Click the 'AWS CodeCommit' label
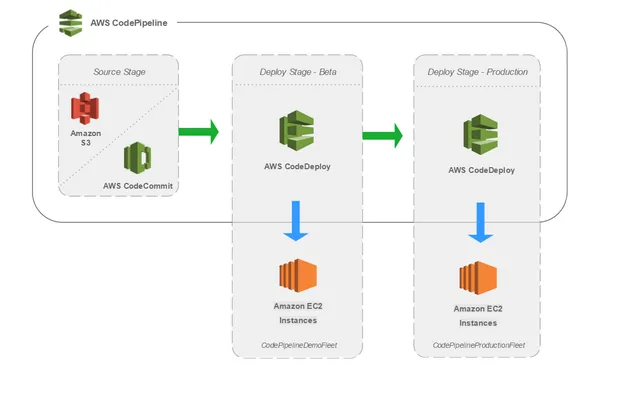This screenshot has width=643, height=395. (138, 186)
